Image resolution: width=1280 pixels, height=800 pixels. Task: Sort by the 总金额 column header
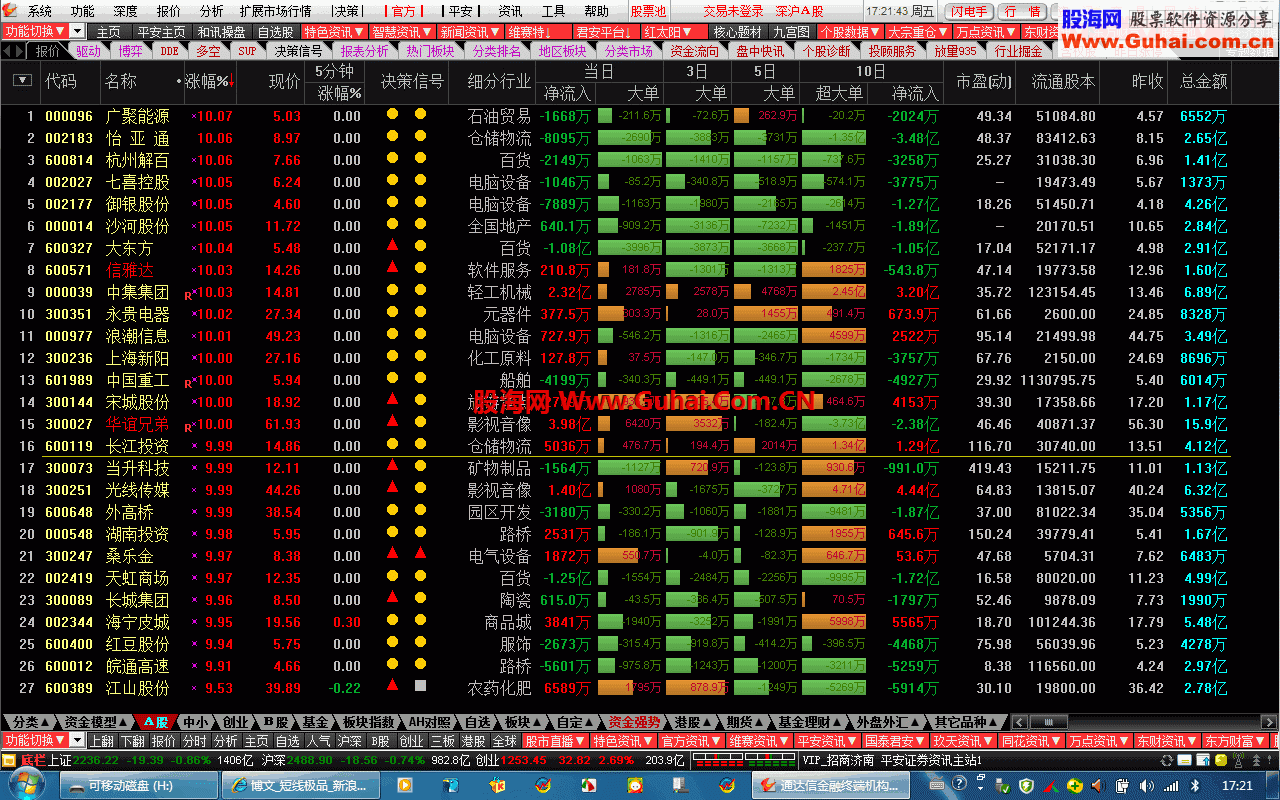click(x=1204, y=81)
